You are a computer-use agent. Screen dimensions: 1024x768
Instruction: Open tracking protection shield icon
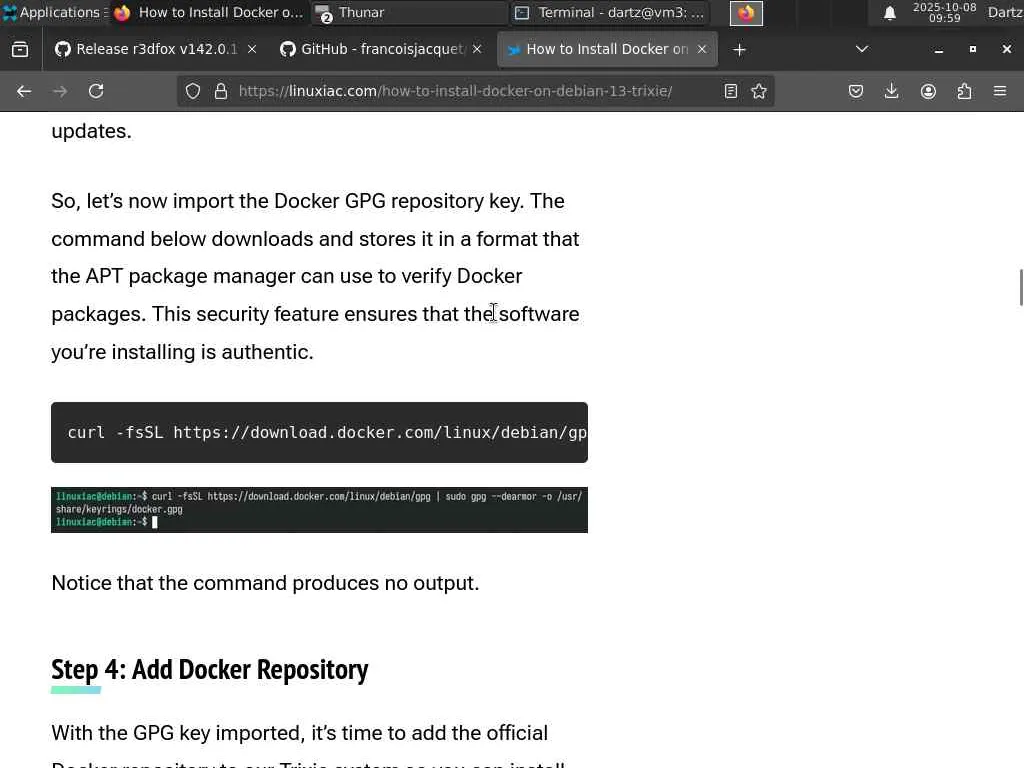click(193, 91)
